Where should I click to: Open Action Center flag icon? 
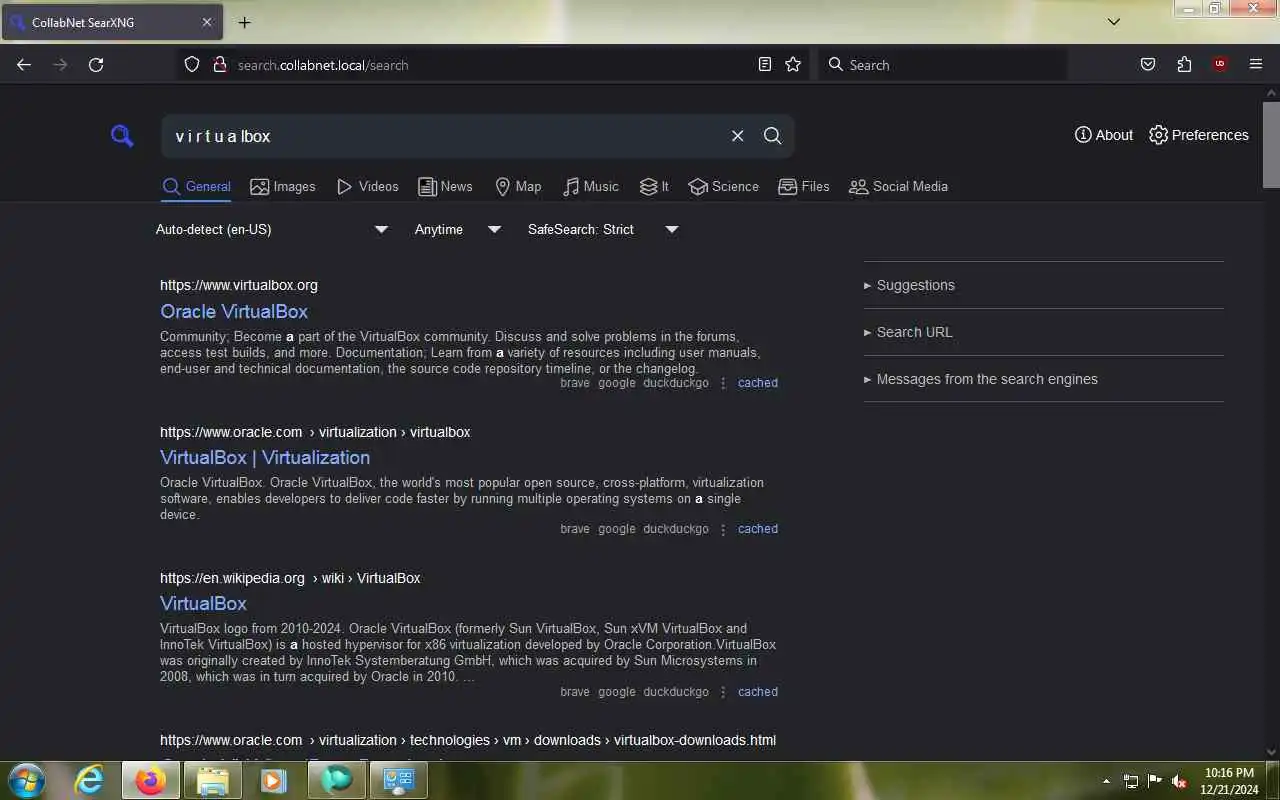(x=1155, y=781)
